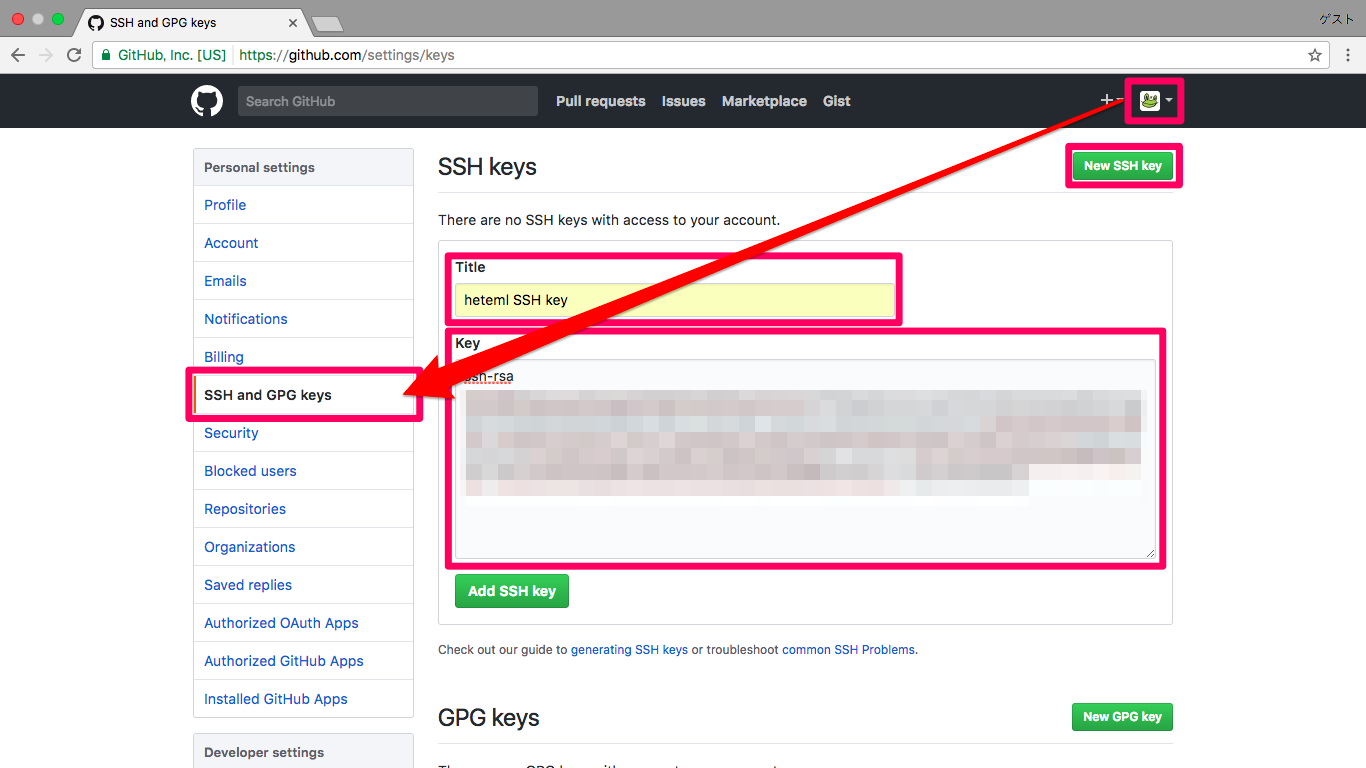The width and height of the screenshot is (1366, 768).
Task: Click the Title input showing heteml SSH key
Action: point(674,299)
